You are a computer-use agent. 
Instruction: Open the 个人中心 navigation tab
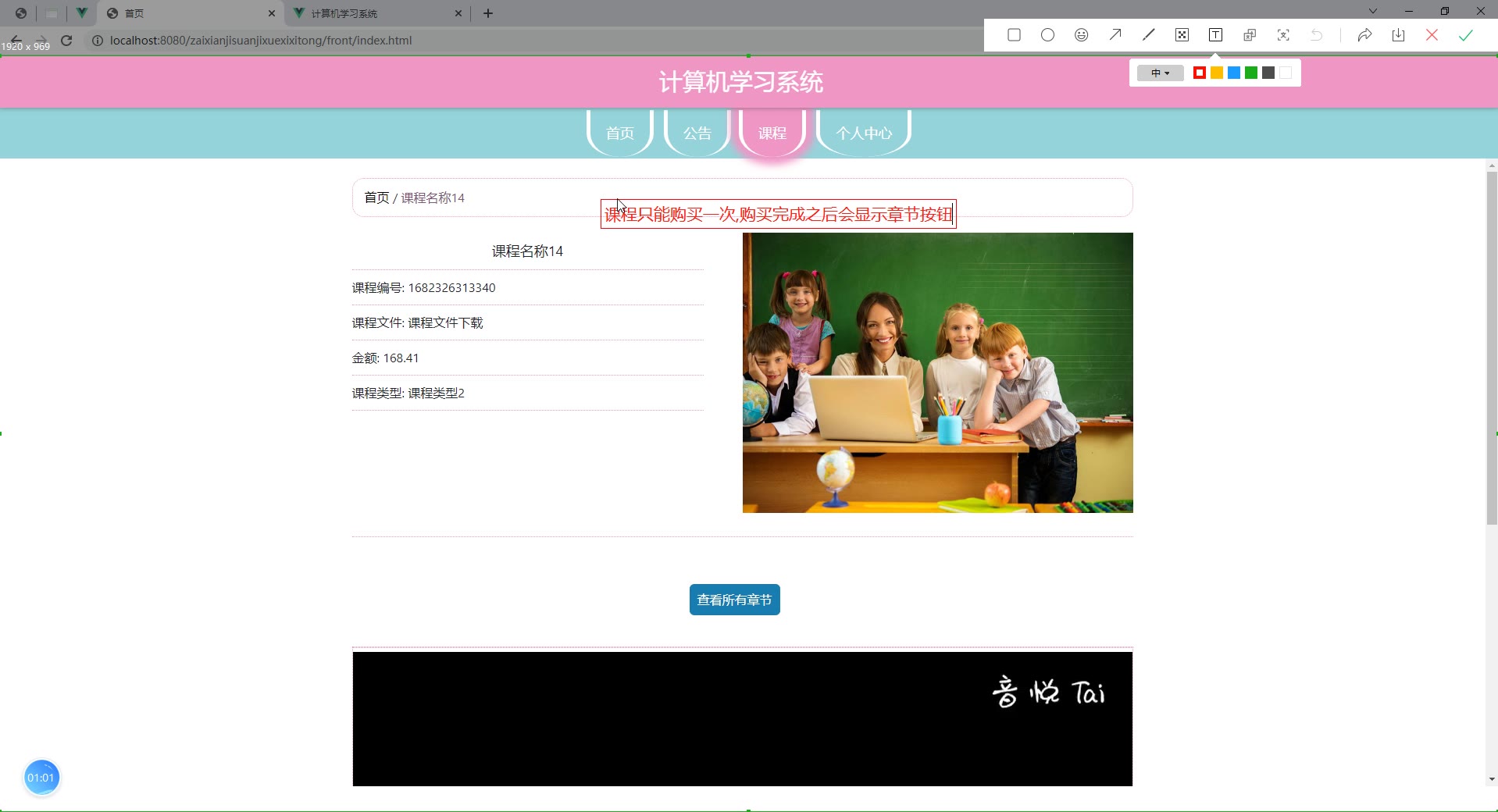pyautogui.click(x=864, y=133)
